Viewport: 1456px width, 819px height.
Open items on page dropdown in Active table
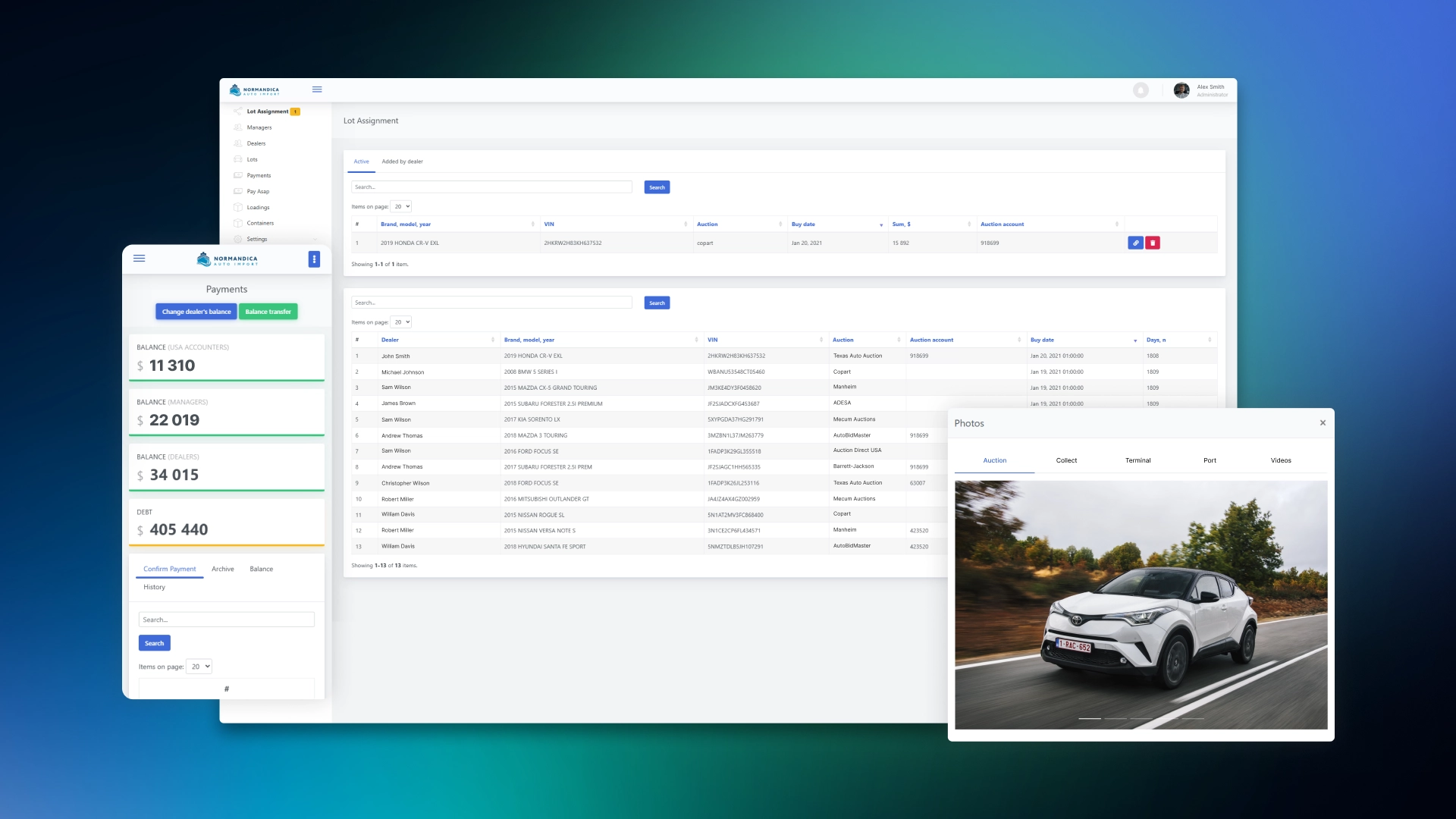point(401,206)
